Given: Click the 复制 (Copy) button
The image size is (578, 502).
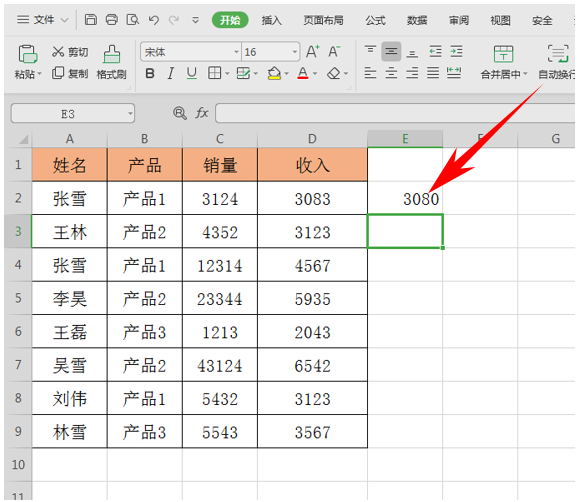Looking at the screenshot, I should pyautogui.click(x=70, y=73).
